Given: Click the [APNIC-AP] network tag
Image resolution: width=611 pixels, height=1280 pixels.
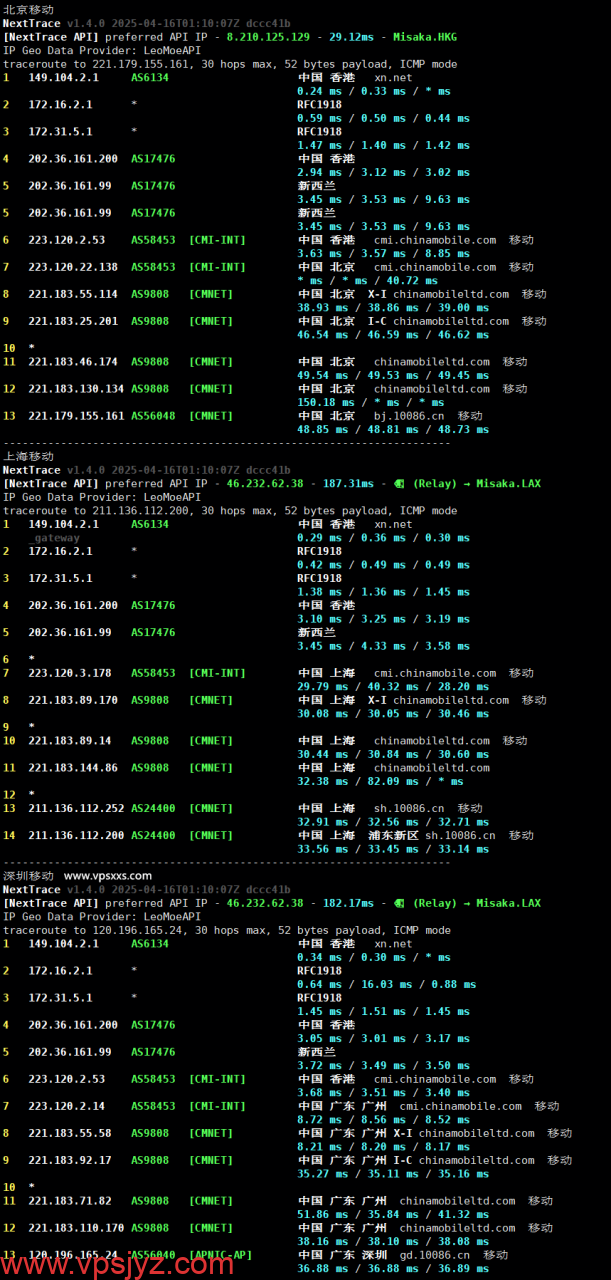Looking at the screenshot, I should 220,1255.
